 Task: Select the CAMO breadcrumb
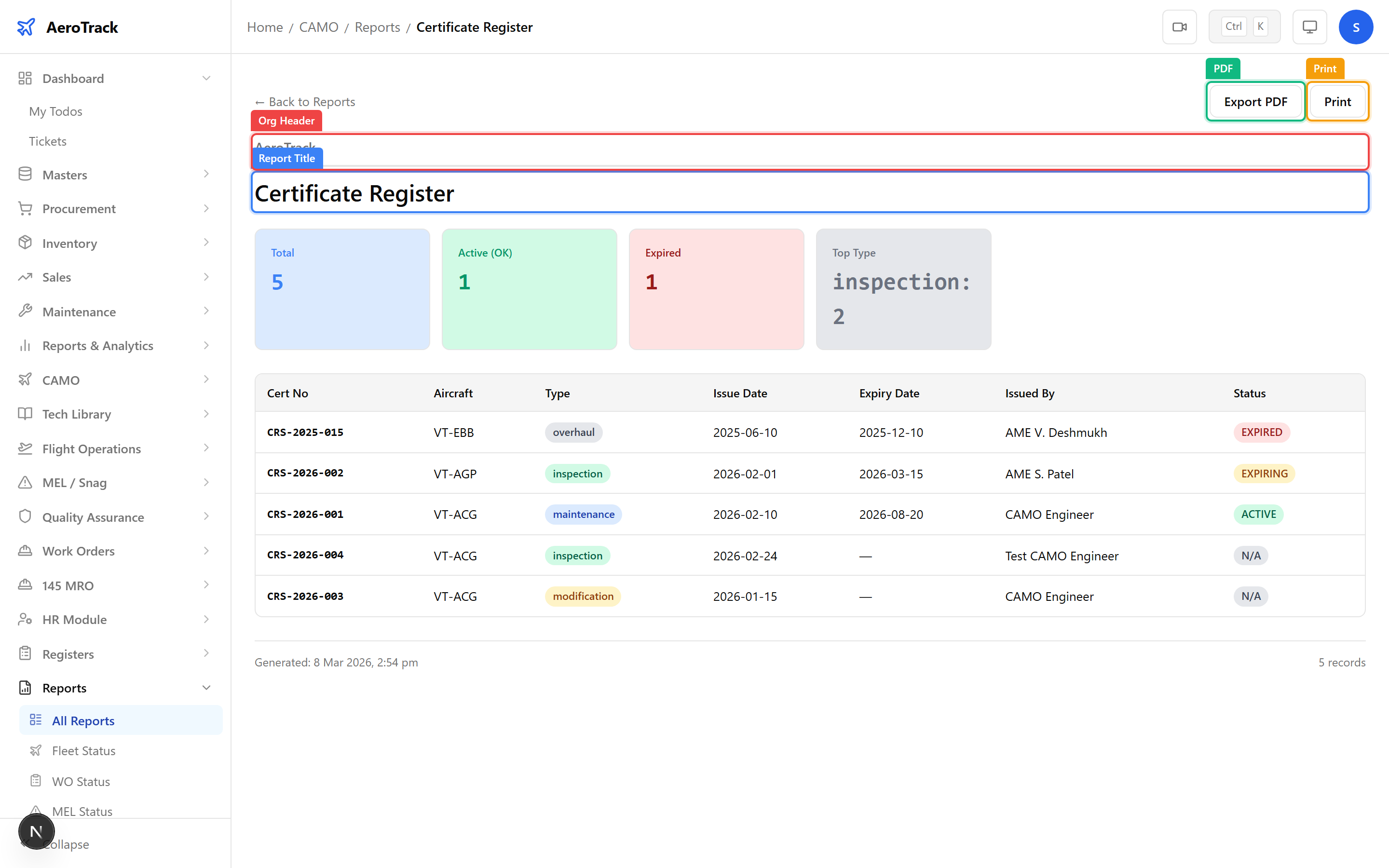pos(319,27)
